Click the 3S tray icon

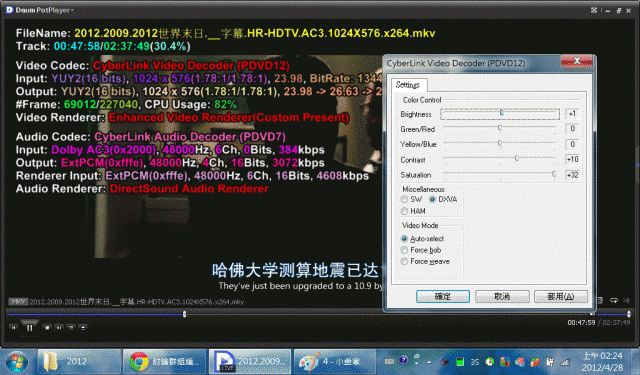click(475, 362)
